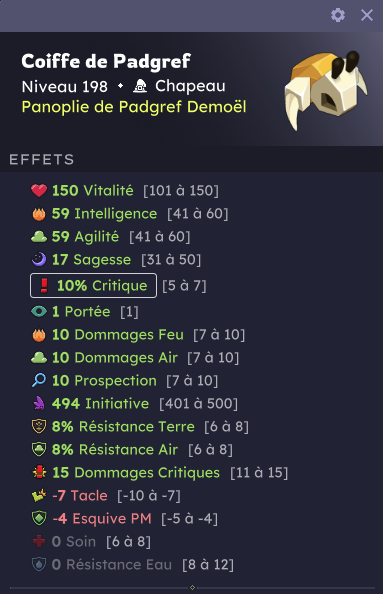Expand the bottom divider diamond handle
This screenshot has height=594, width=383.
coord(192,588)
